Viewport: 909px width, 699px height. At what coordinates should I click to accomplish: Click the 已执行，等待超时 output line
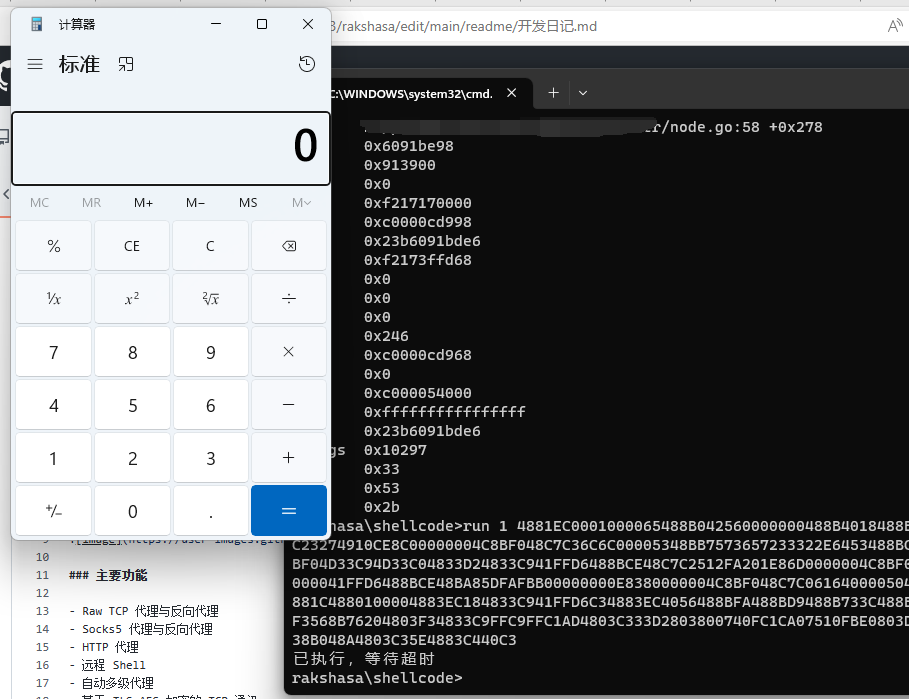click(x=364, y=659)
